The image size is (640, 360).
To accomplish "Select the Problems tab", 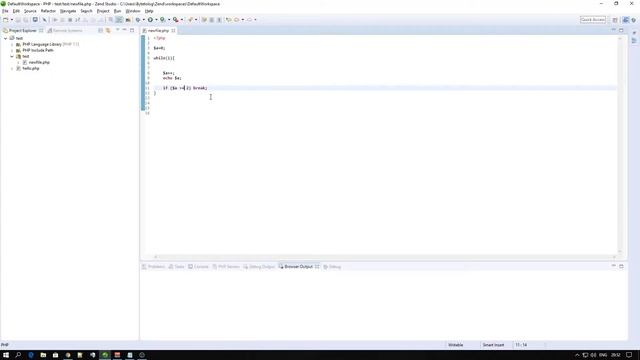I will click(x=153, y=267).
